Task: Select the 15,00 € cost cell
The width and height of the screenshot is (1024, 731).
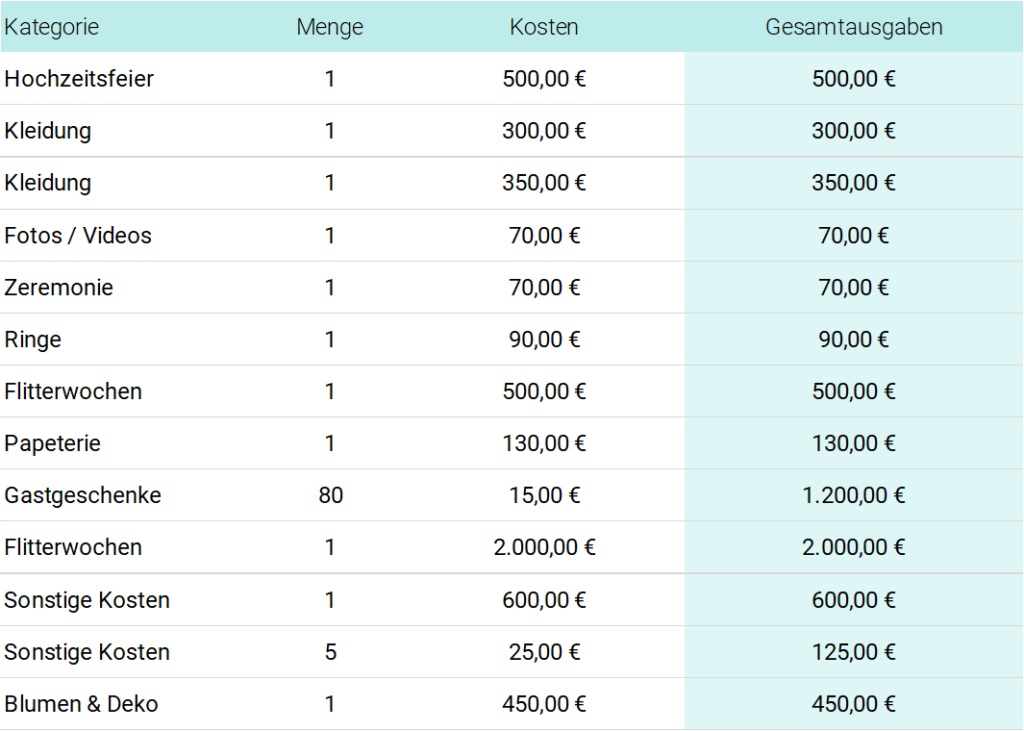Action: pos(544,496)
